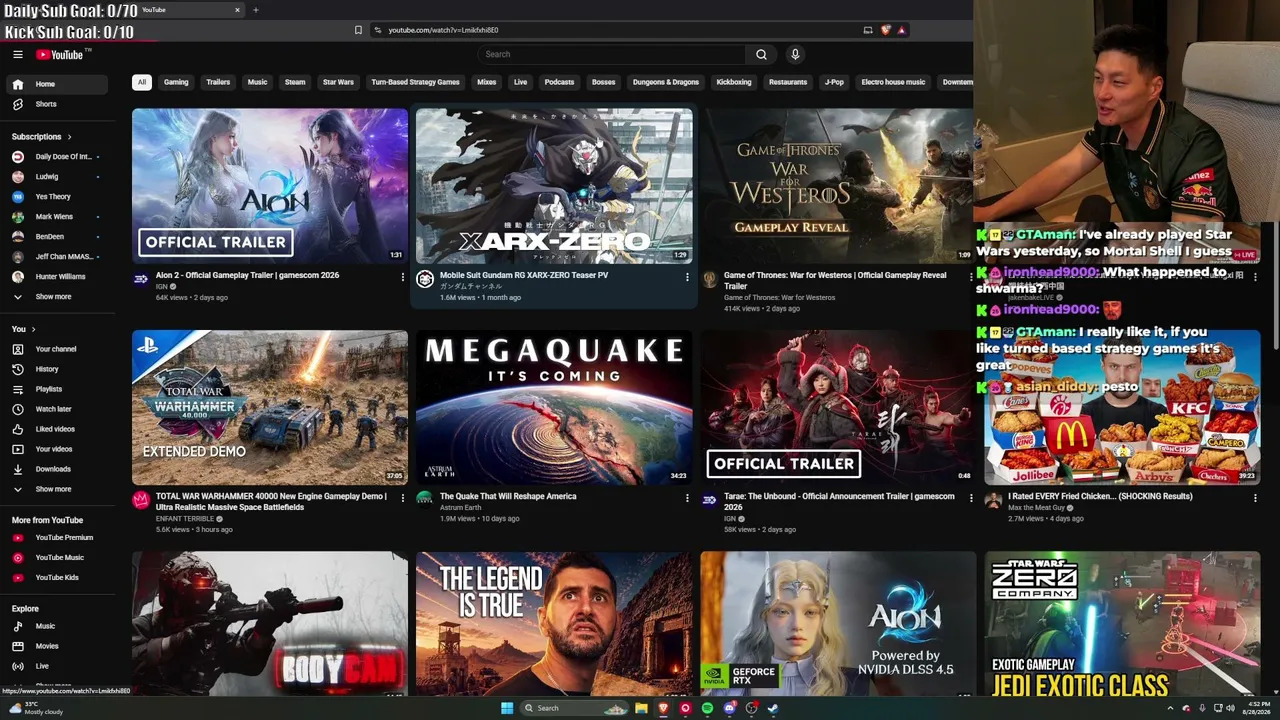Select the Dungeons & Dragons chip
This screenshot has width=1280, height=720.
point(665,82)
